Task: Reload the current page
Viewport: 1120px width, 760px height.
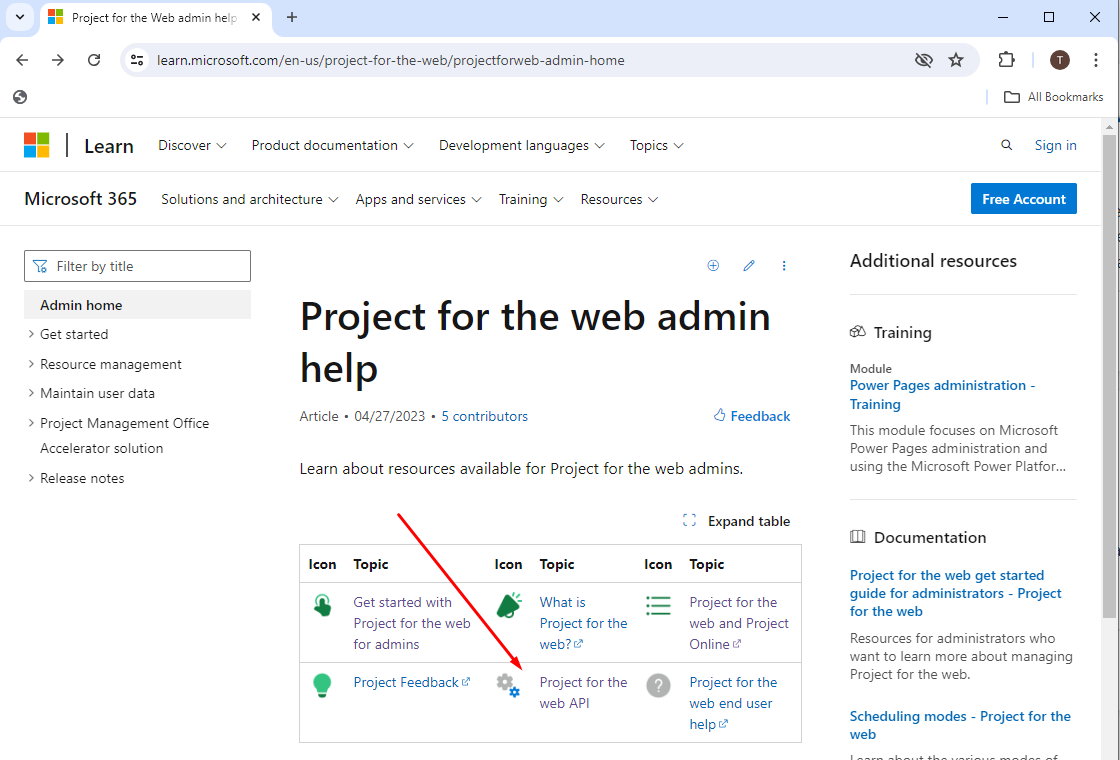Action: point(94,60)
